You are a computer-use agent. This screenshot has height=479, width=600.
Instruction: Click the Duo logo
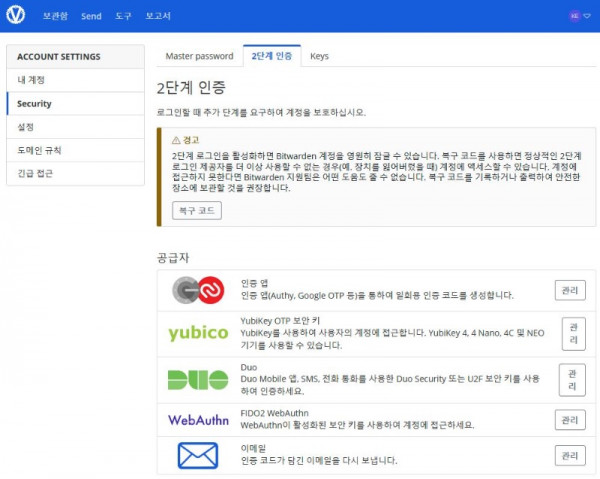coord(197,379)
